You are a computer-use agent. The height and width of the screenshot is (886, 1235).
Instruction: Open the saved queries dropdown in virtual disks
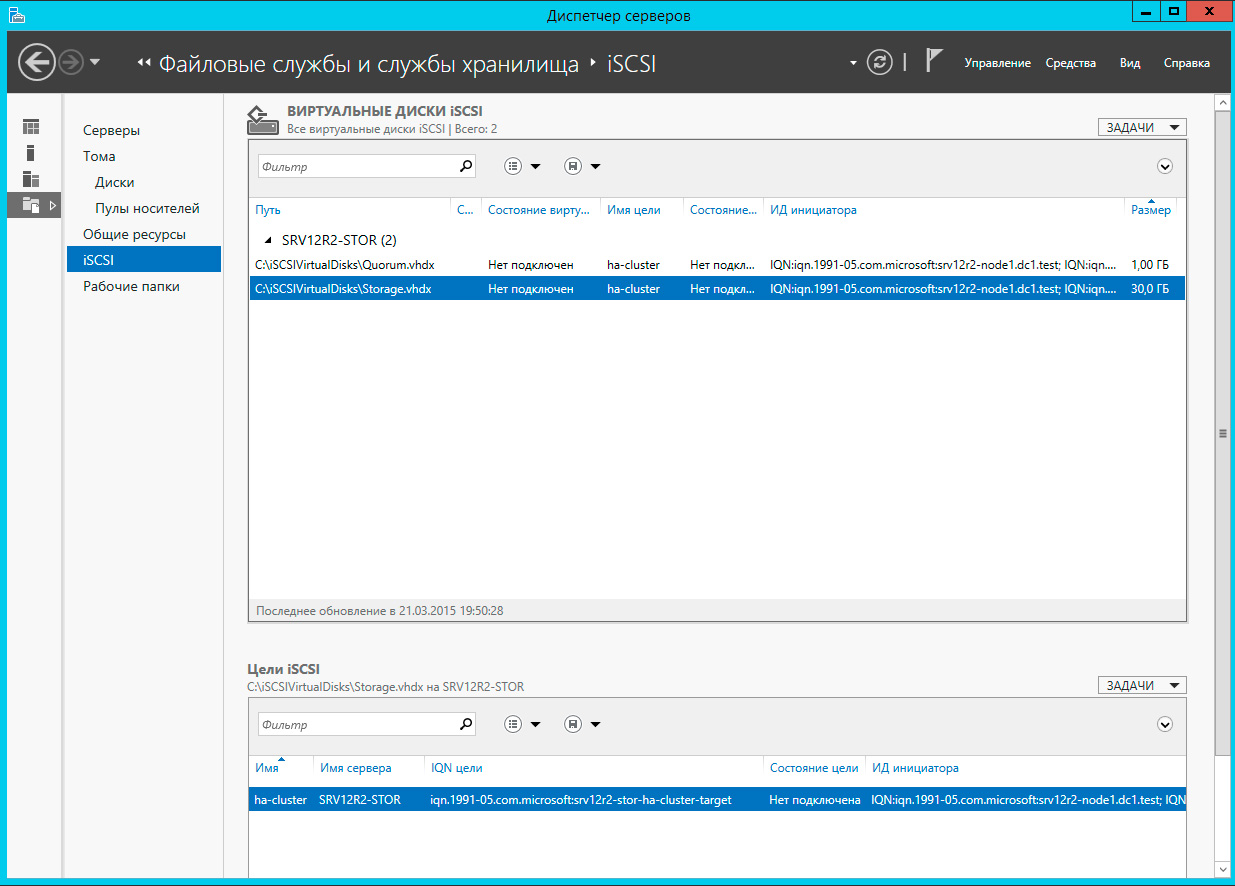pos(582,167)
